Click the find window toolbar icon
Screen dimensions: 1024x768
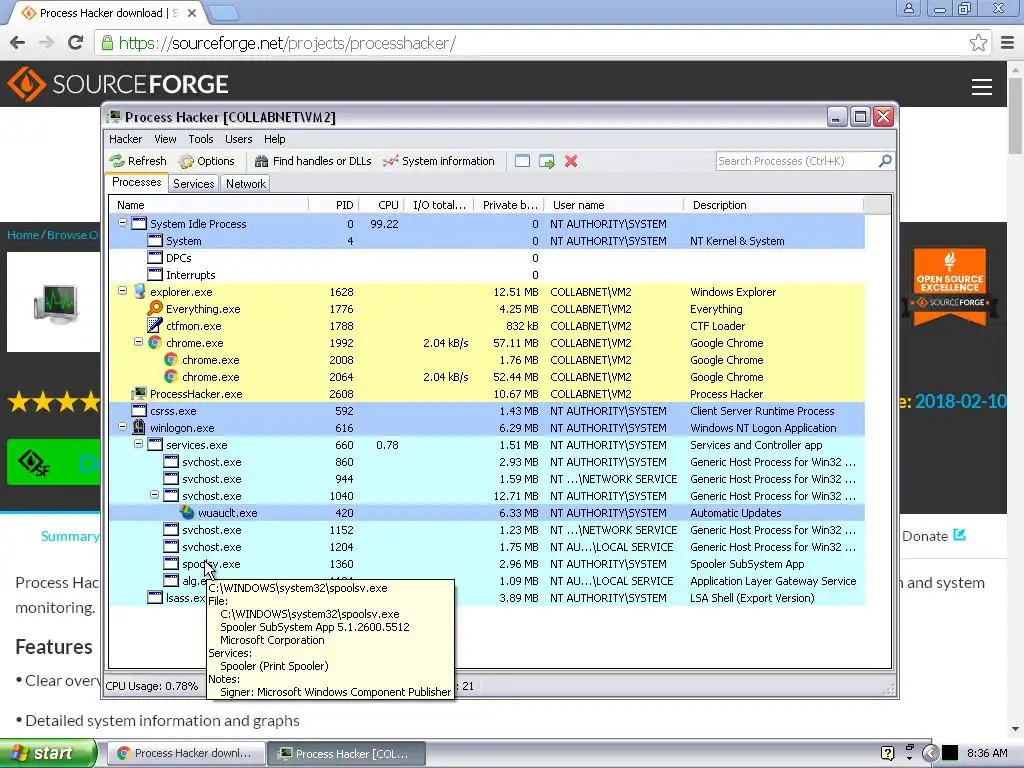tap(522, 161)
